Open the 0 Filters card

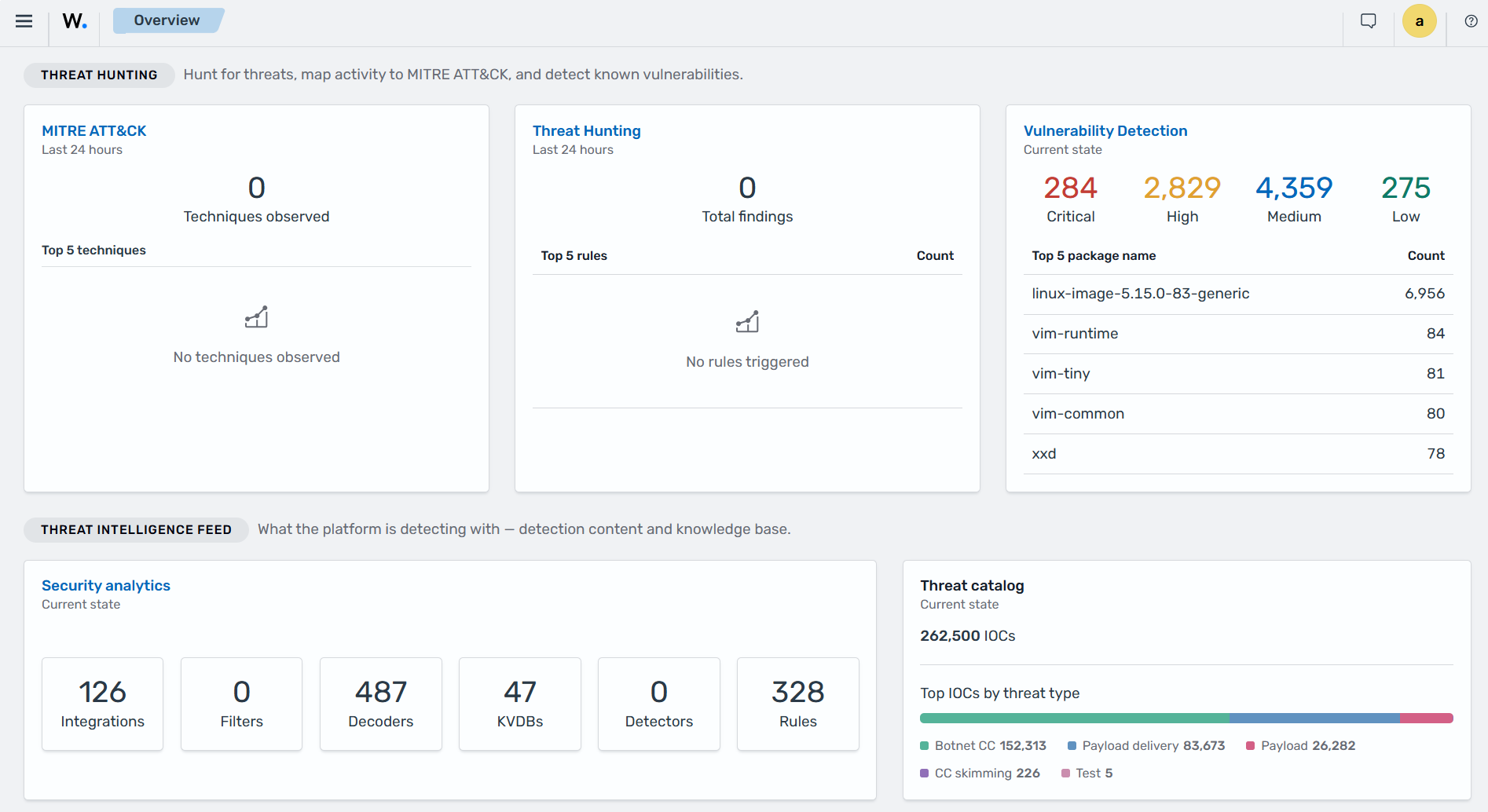point(242,704)
